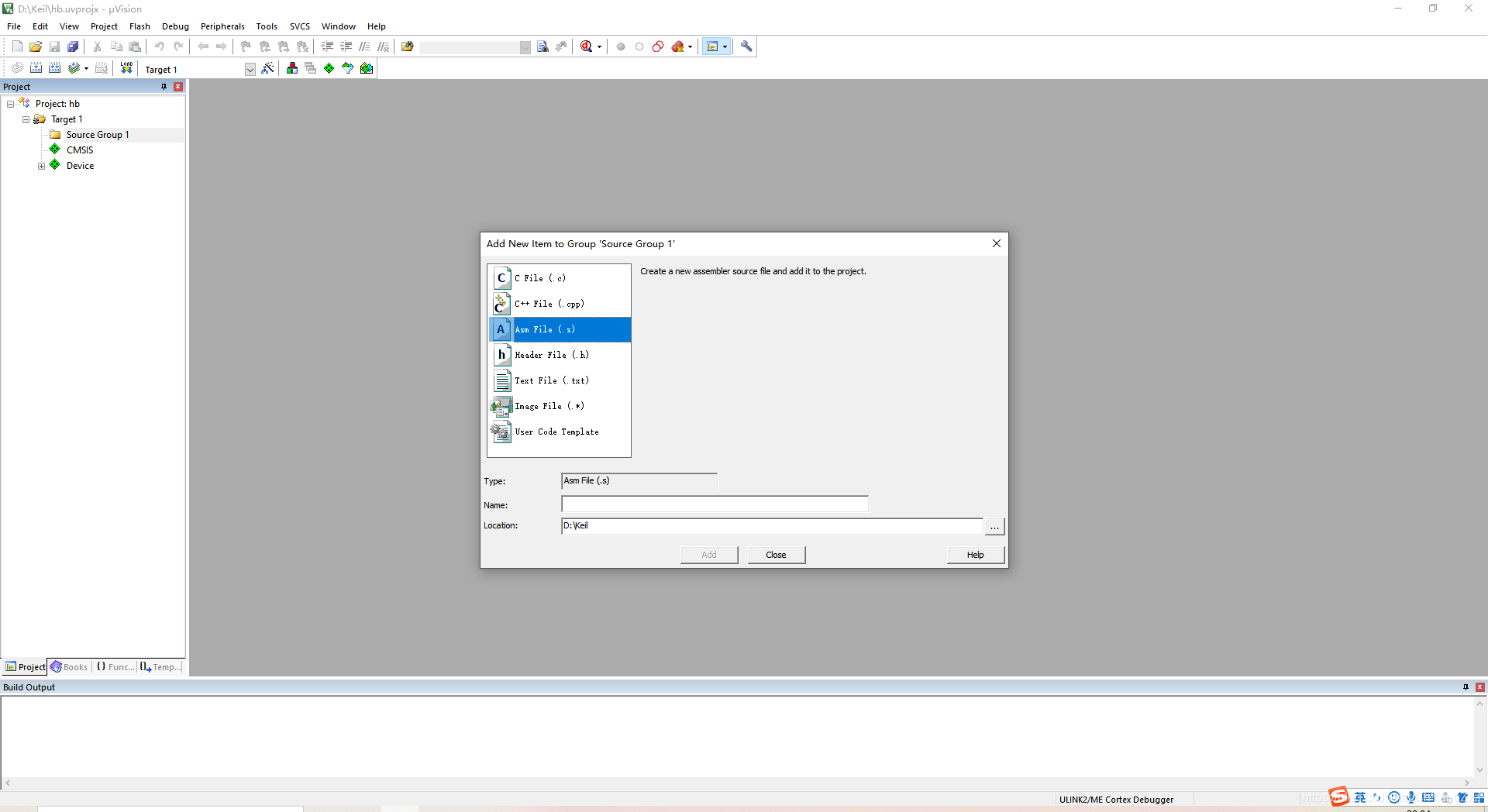Select the C File (.c) list item
This screenshot has height=812, width=1488.
pos(560,278)
